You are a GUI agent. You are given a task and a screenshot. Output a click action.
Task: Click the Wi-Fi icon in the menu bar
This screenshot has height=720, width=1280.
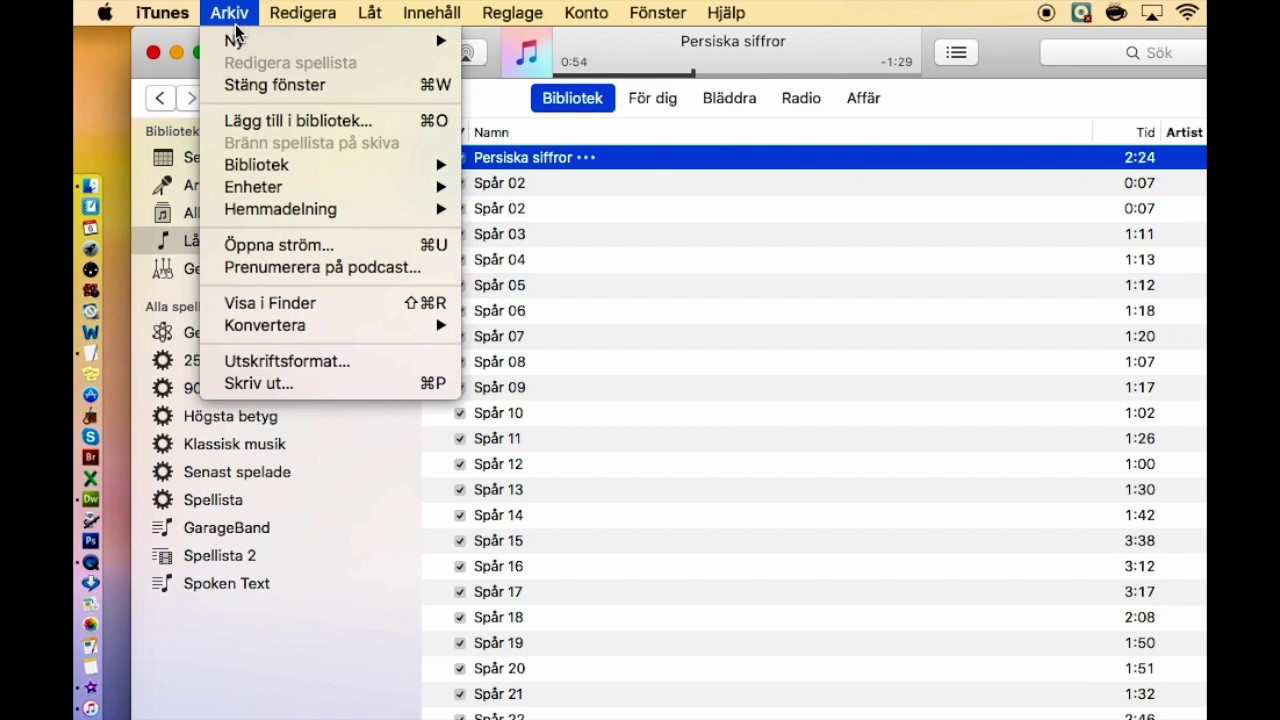[1188, 13]
